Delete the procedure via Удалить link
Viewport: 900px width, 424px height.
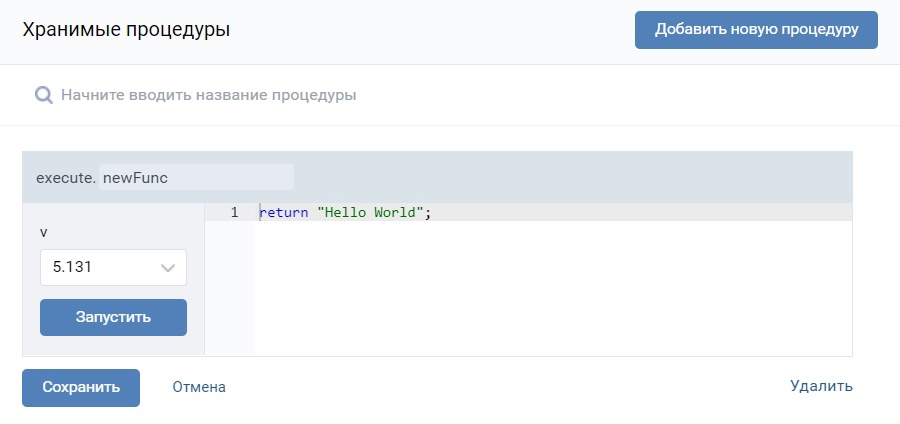[x=821, y=386]
